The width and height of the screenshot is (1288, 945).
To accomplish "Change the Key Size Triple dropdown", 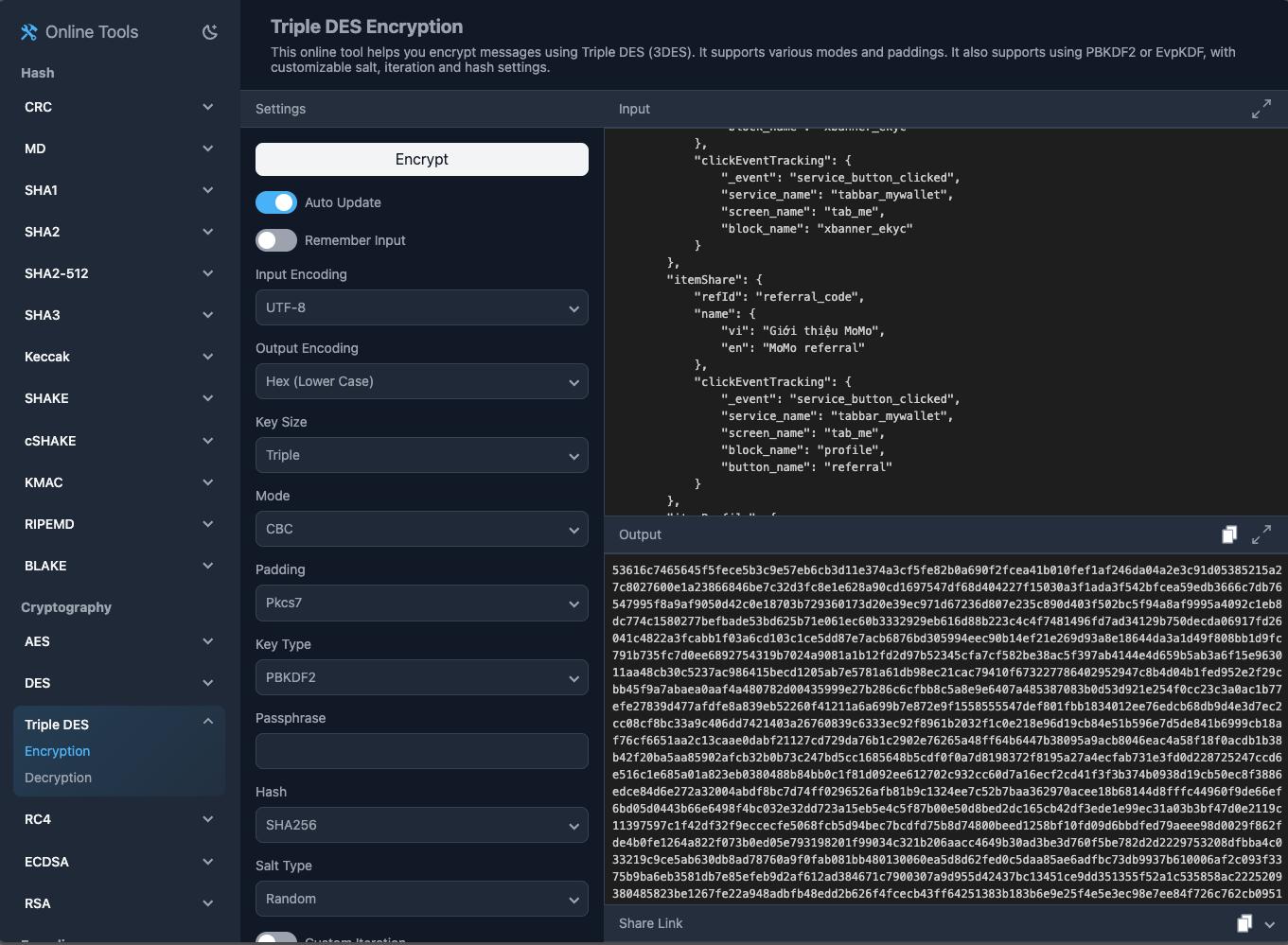I will click(422, 455).
